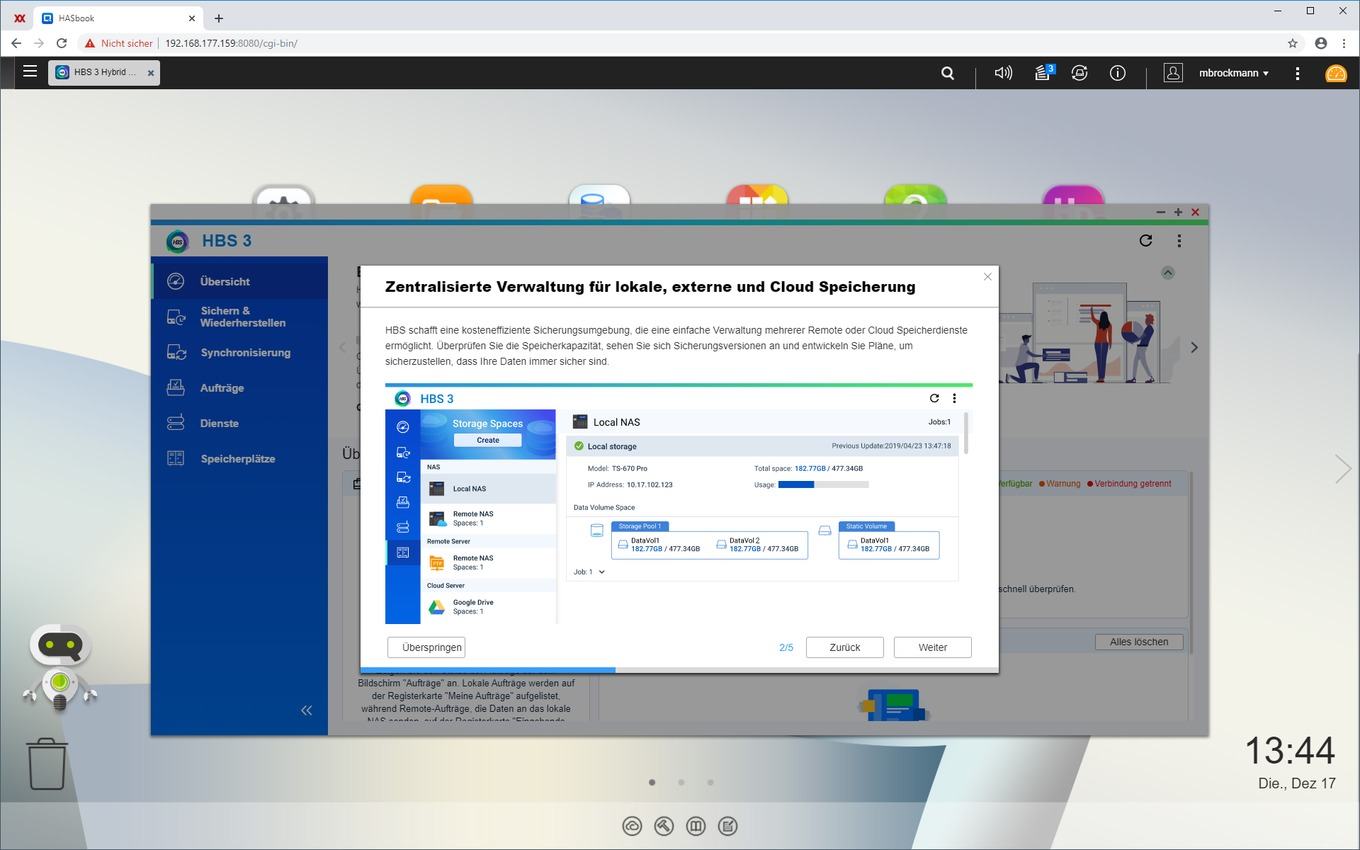Viewport: 1360px width, 850px height.
Task: Open the desktop trash bin
Action: pos(47,765)
